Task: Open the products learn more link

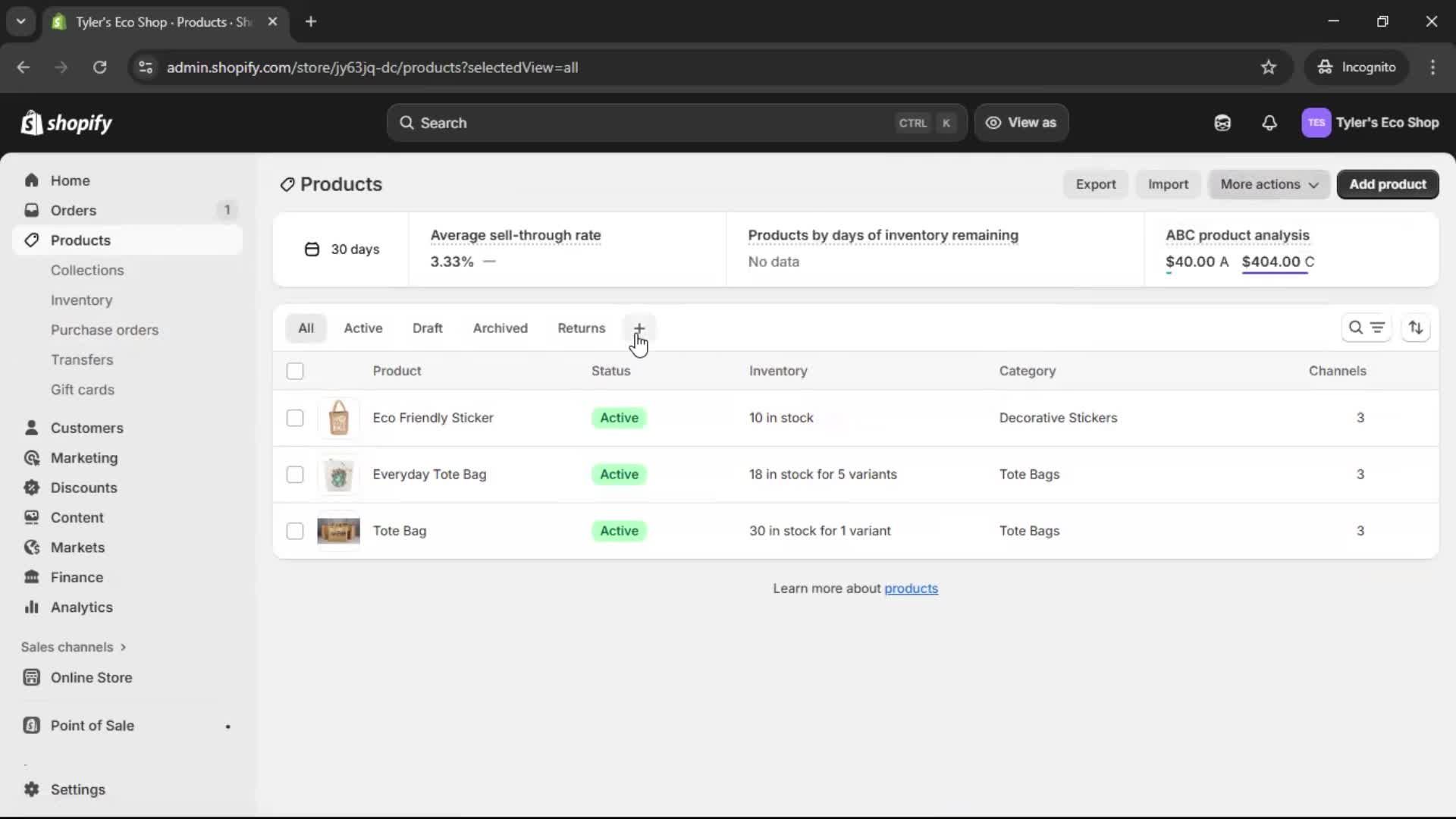Action: pos(911,588)
